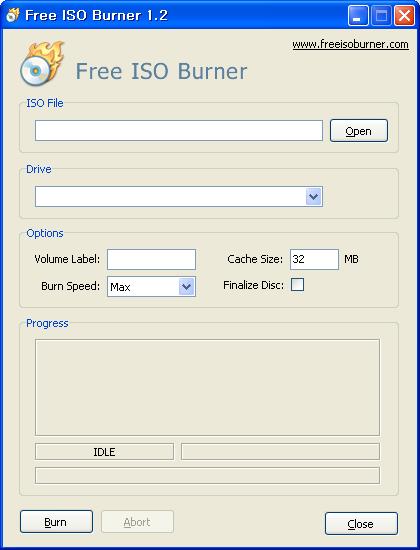The height and width of the screenshot is (550, 420).
Task: Click the Close button at bottom
Action: point(361,523)
